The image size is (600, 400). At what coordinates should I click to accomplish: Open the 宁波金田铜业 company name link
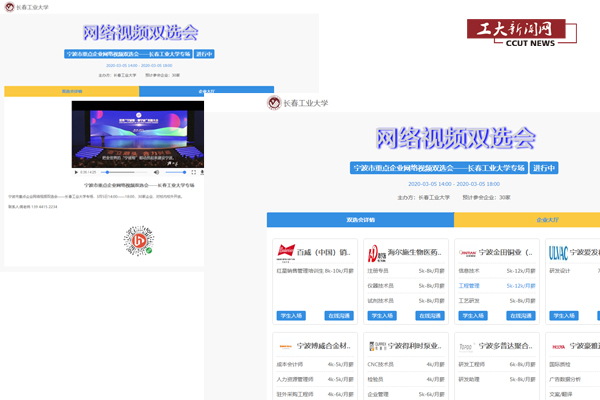505,252
